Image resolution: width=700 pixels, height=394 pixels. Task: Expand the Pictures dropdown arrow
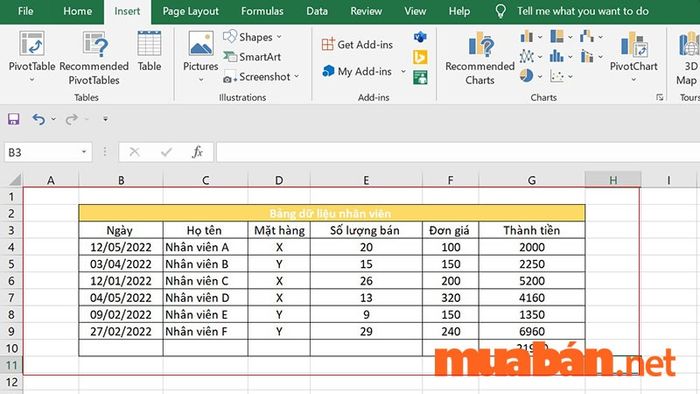point(201,80)
